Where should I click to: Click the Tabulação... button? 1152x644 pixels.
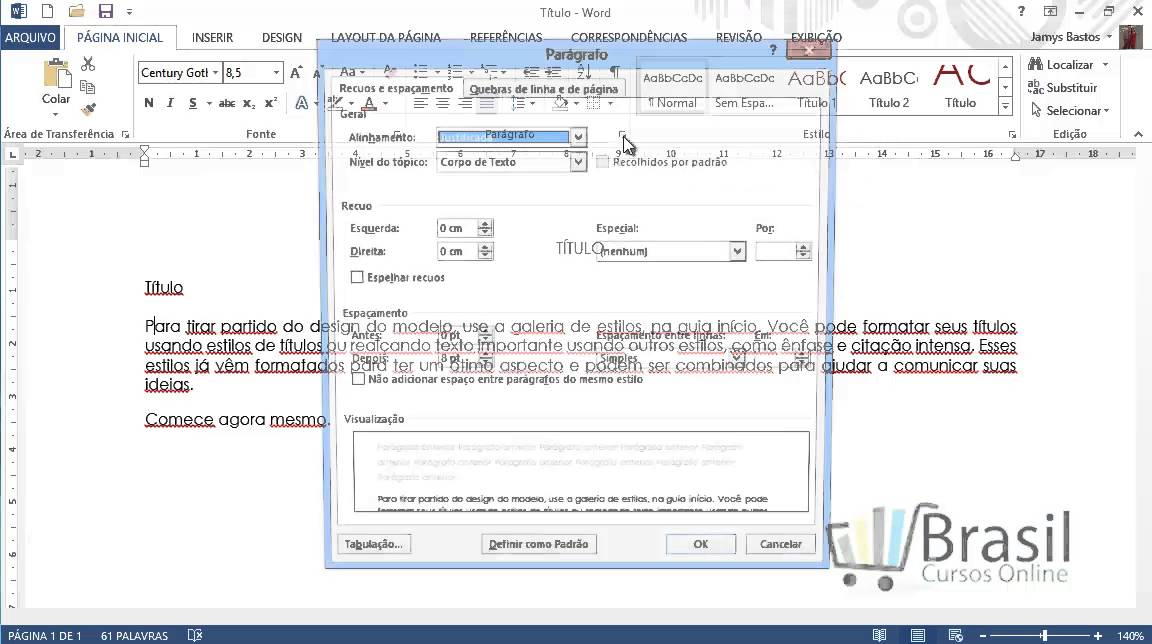coord(374,544)
